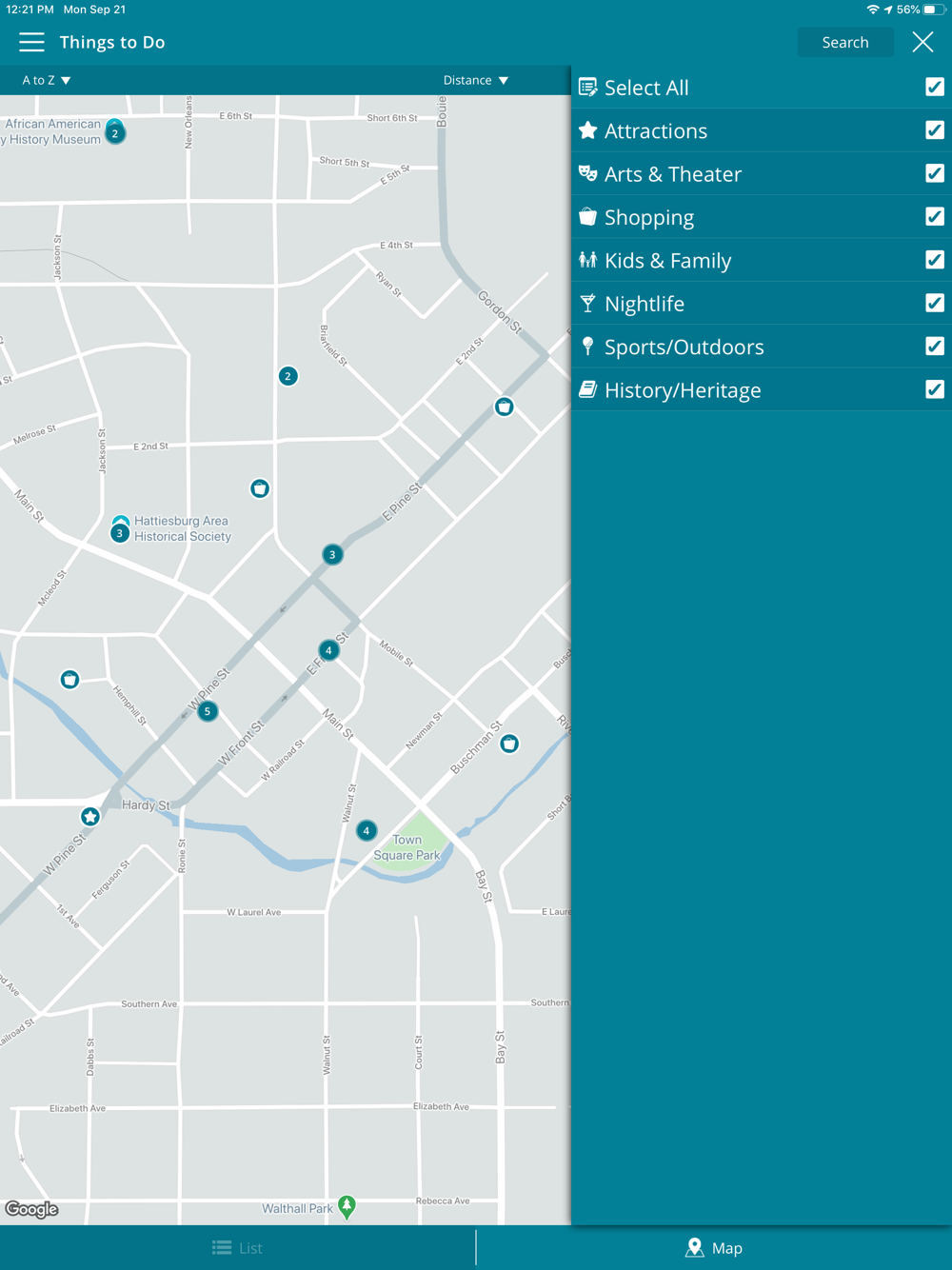Click the Sports/Outdoors pin icon
This screenshot has height=1270, width=952.
coord(588,346)
